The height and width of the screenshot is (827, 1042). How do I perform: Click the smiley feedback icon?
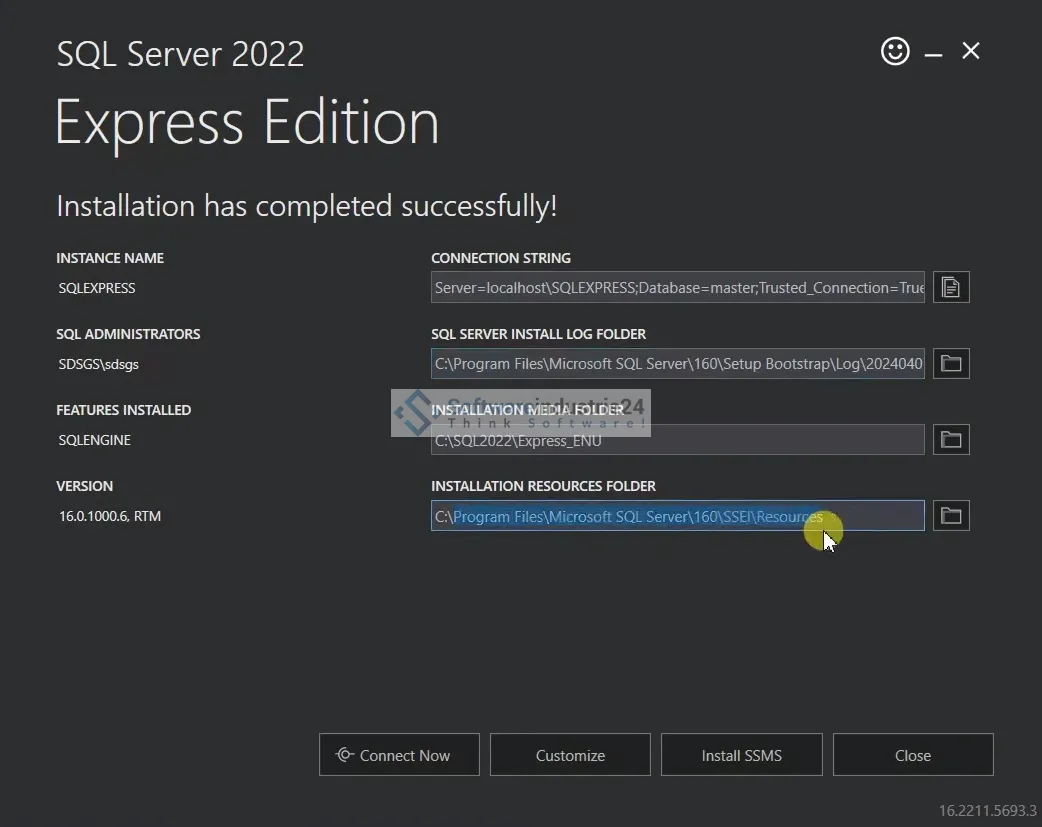pyautogui.click(x=895, y=52)
